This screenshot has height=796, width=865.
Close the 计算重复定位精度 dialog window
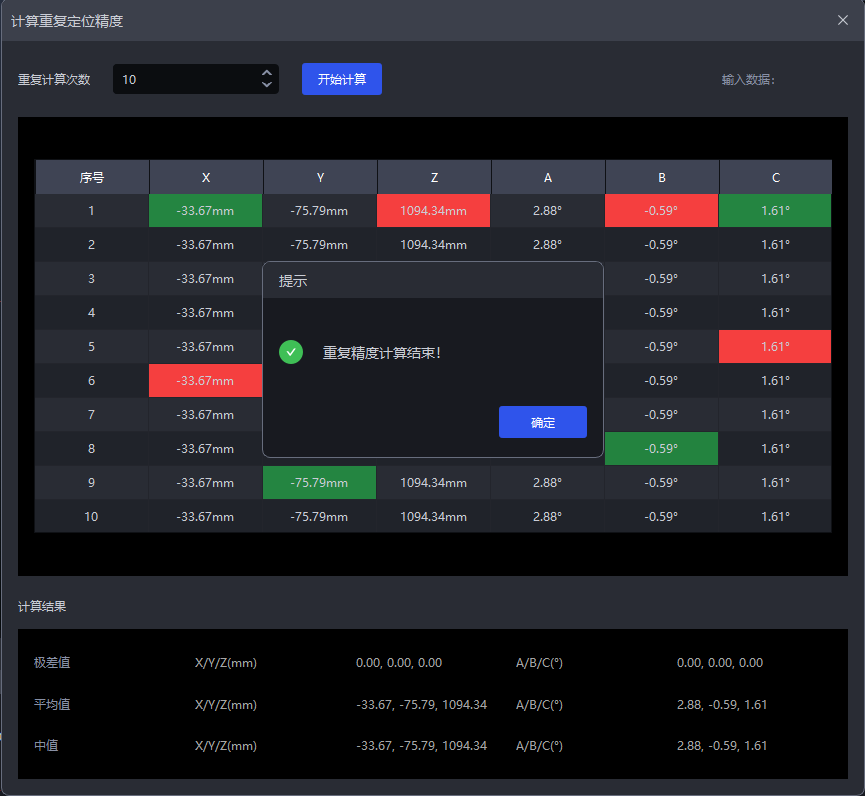[x=842, y=20]
